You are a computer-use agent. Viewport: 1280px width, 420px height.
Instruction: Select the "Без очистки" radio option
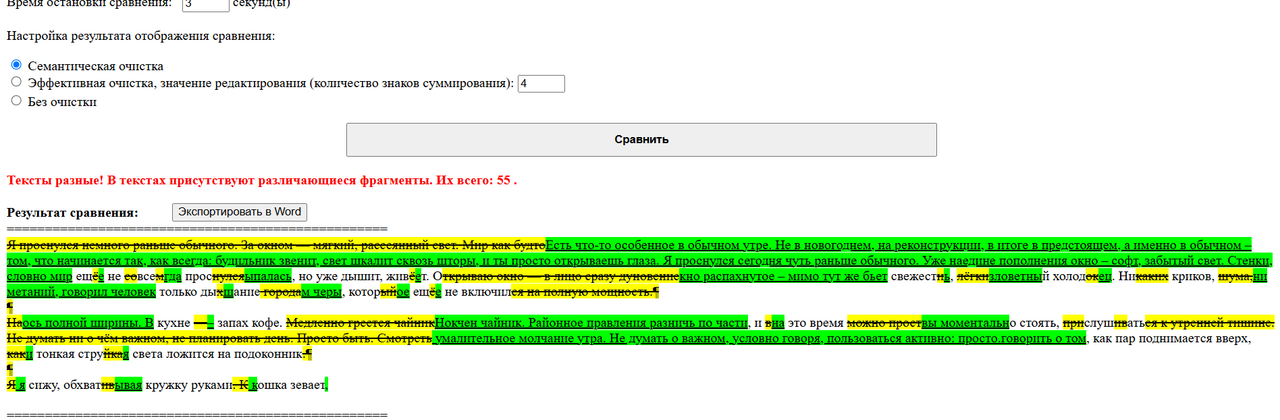click(x=15, y=101)
